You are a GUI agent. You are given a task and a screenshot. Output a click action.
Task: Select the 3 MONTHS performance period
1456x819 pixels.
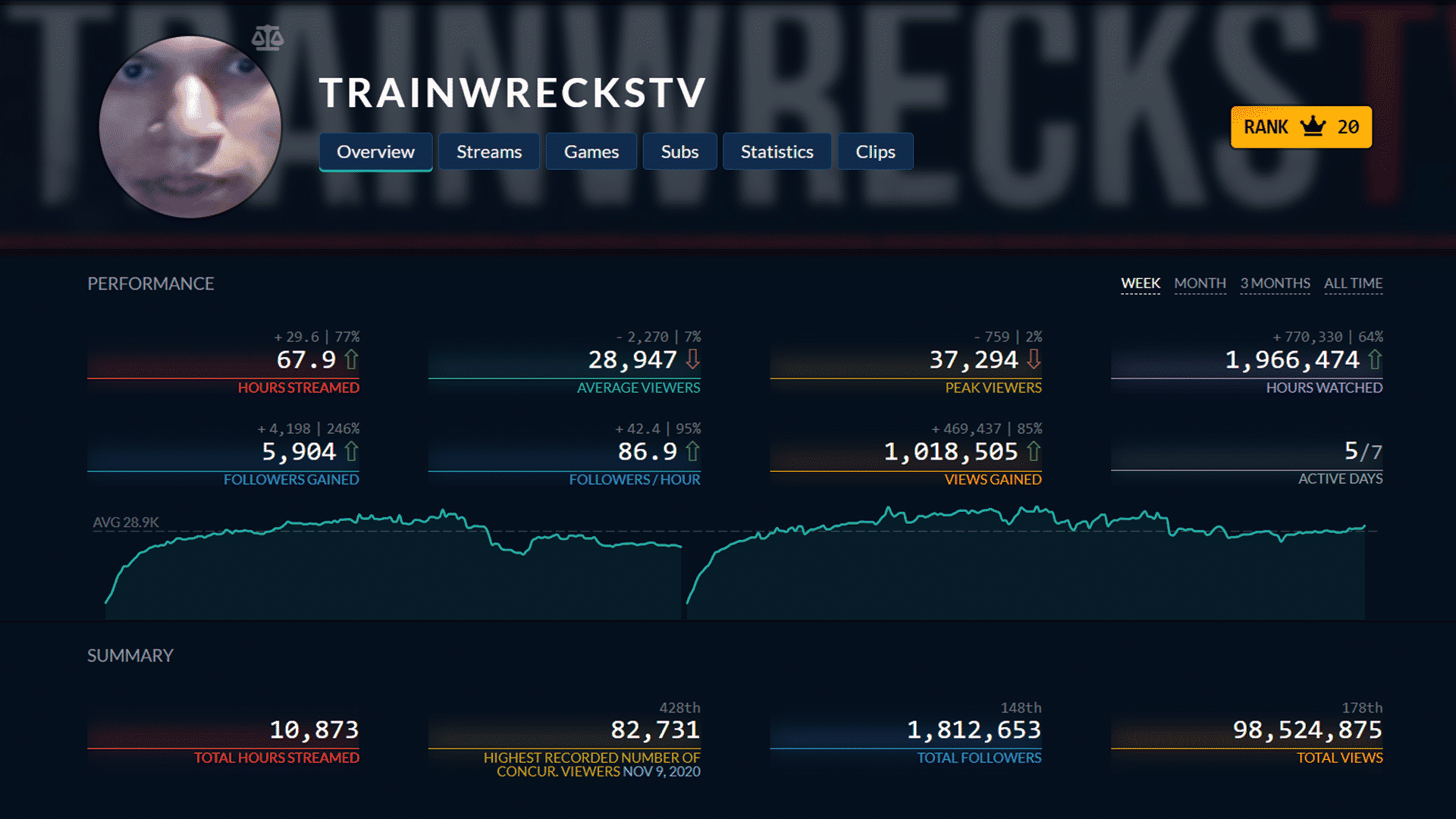pyautogui.click(x=1275, y=284)
